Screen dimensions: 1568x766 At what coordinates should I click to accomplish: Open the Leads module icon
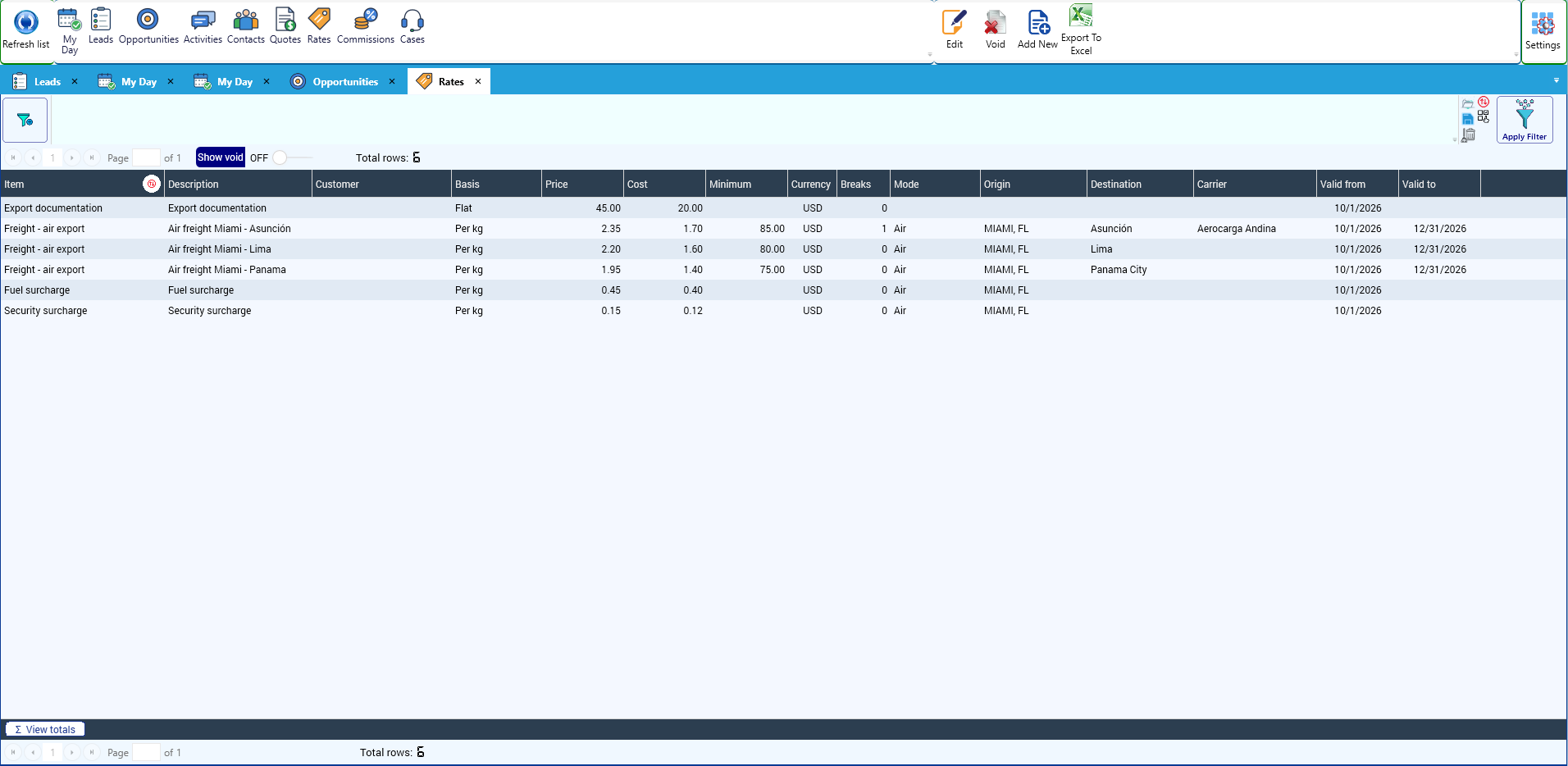pos(101,19)
